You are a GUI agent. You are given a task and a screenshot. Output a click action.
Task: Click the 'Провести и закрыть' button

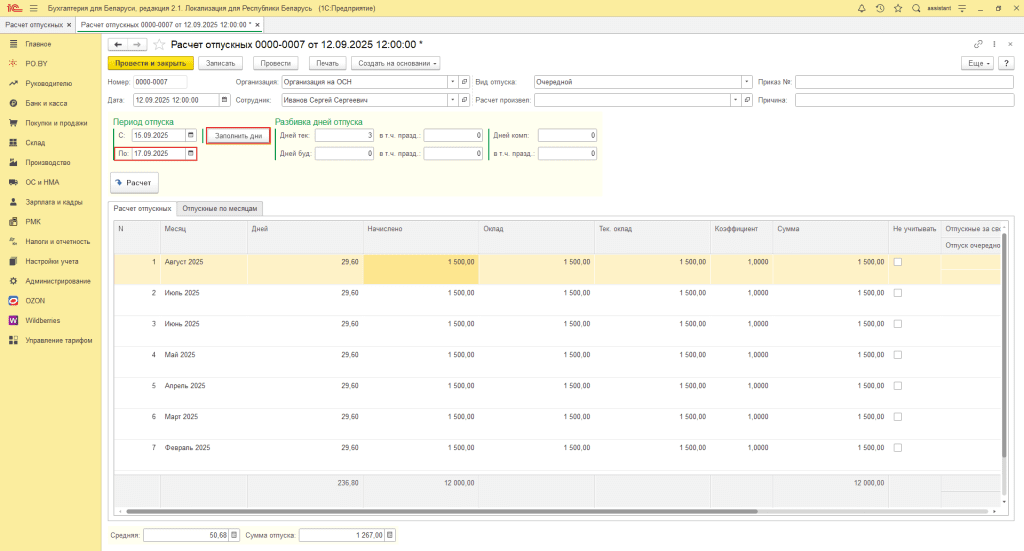pyautogui.click(x=150, y=63)
